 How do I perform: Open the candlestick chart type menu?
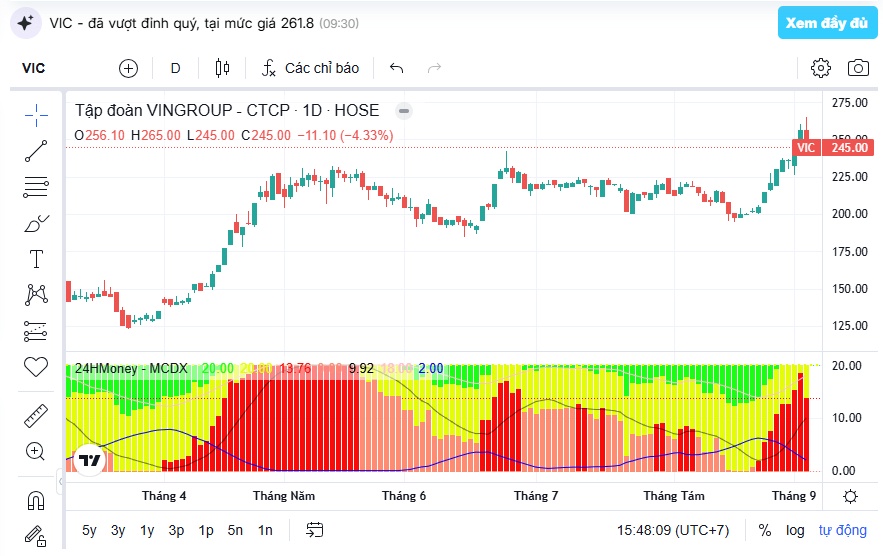pyautogui.click(x=222, y=68)
